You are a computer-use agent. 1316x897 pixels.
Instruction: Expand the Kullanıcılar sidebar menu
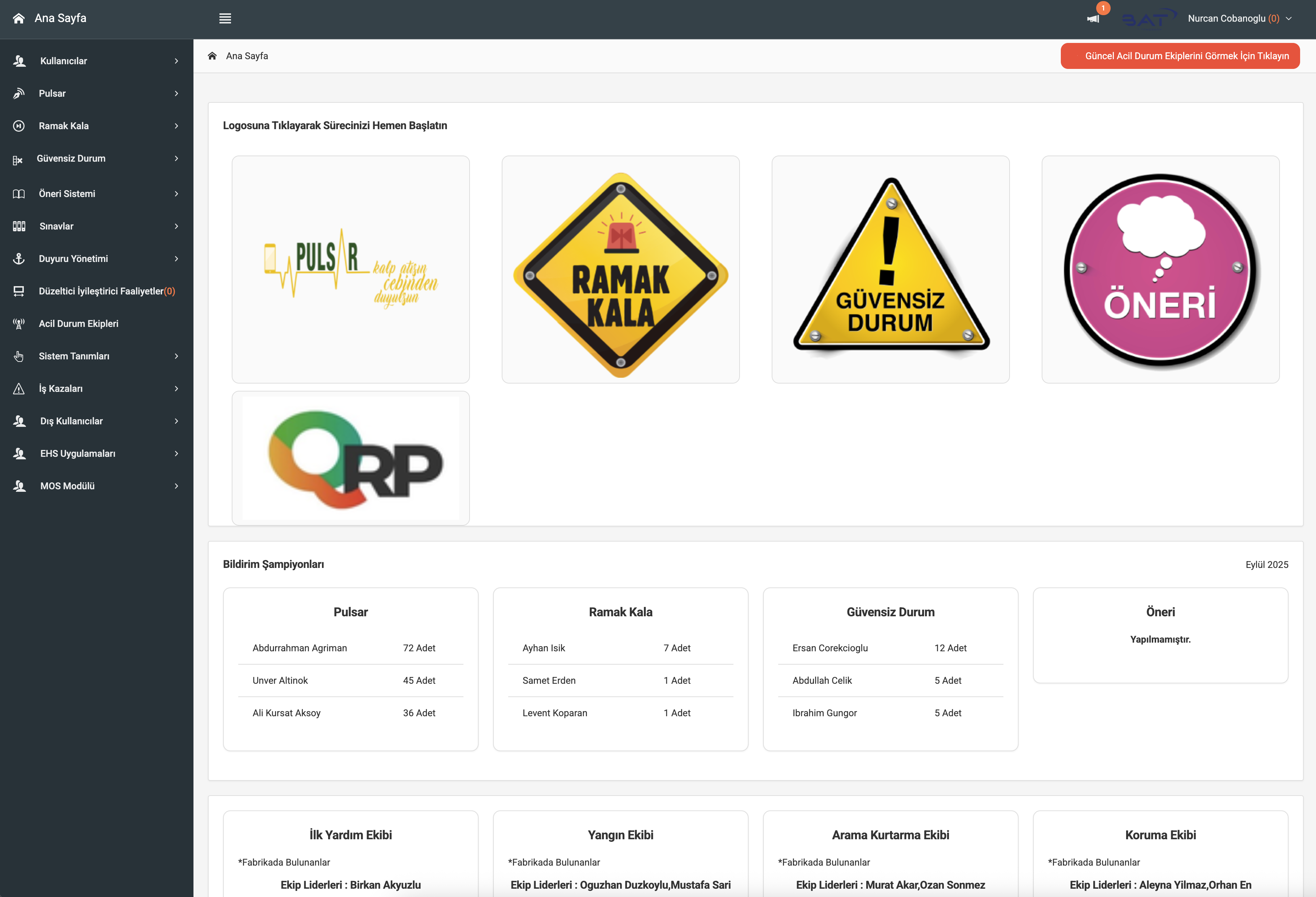click(x=64, y=61)
